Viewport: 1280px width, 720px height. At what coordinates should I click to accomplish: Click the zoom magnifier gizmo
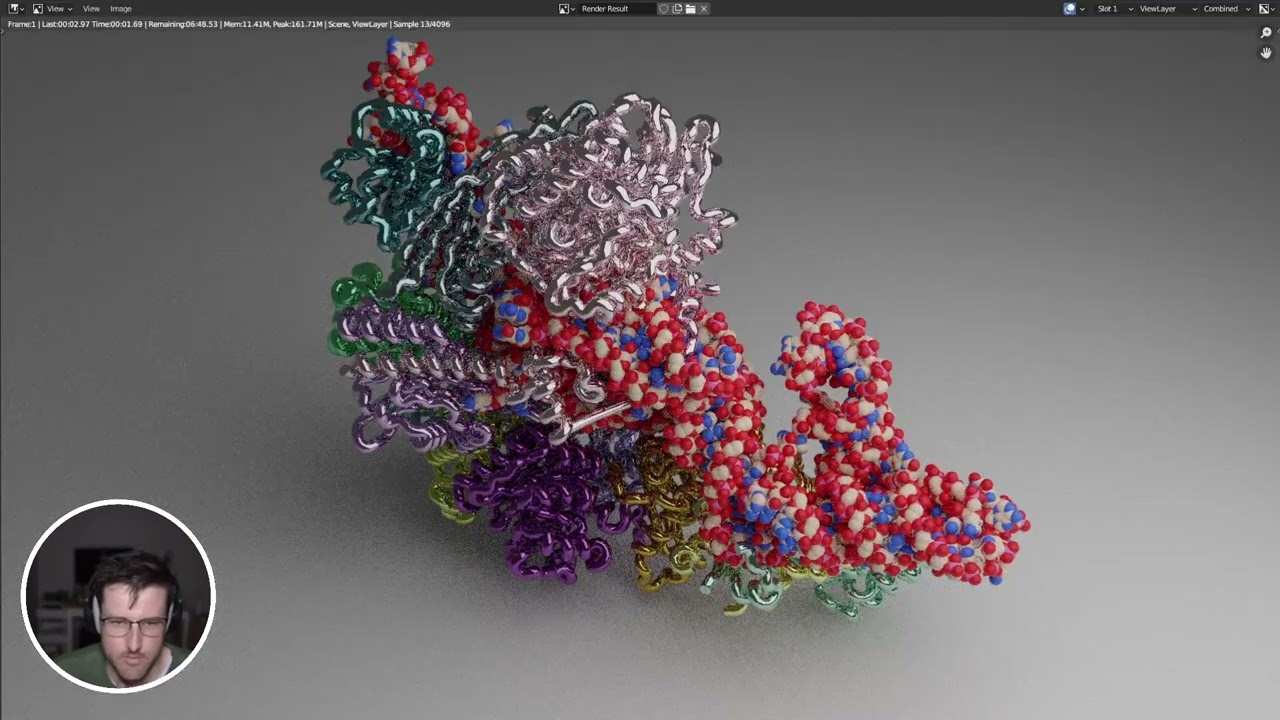[x=1266, y=33]
